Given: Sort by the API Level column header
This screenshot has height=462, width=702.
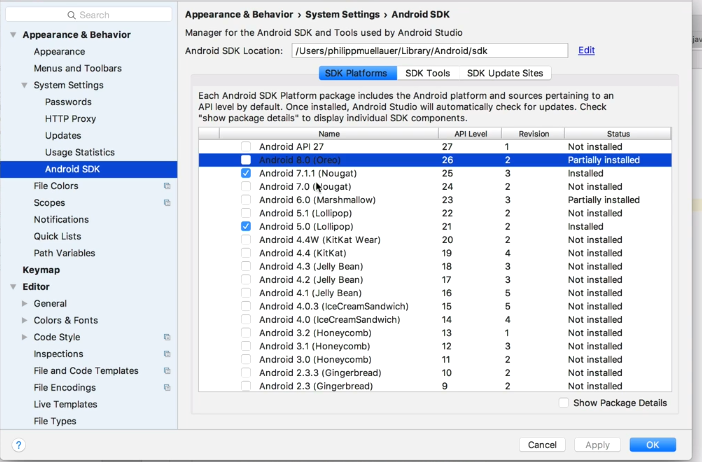Looking at the screenshot, I should (x=470, y=134).
